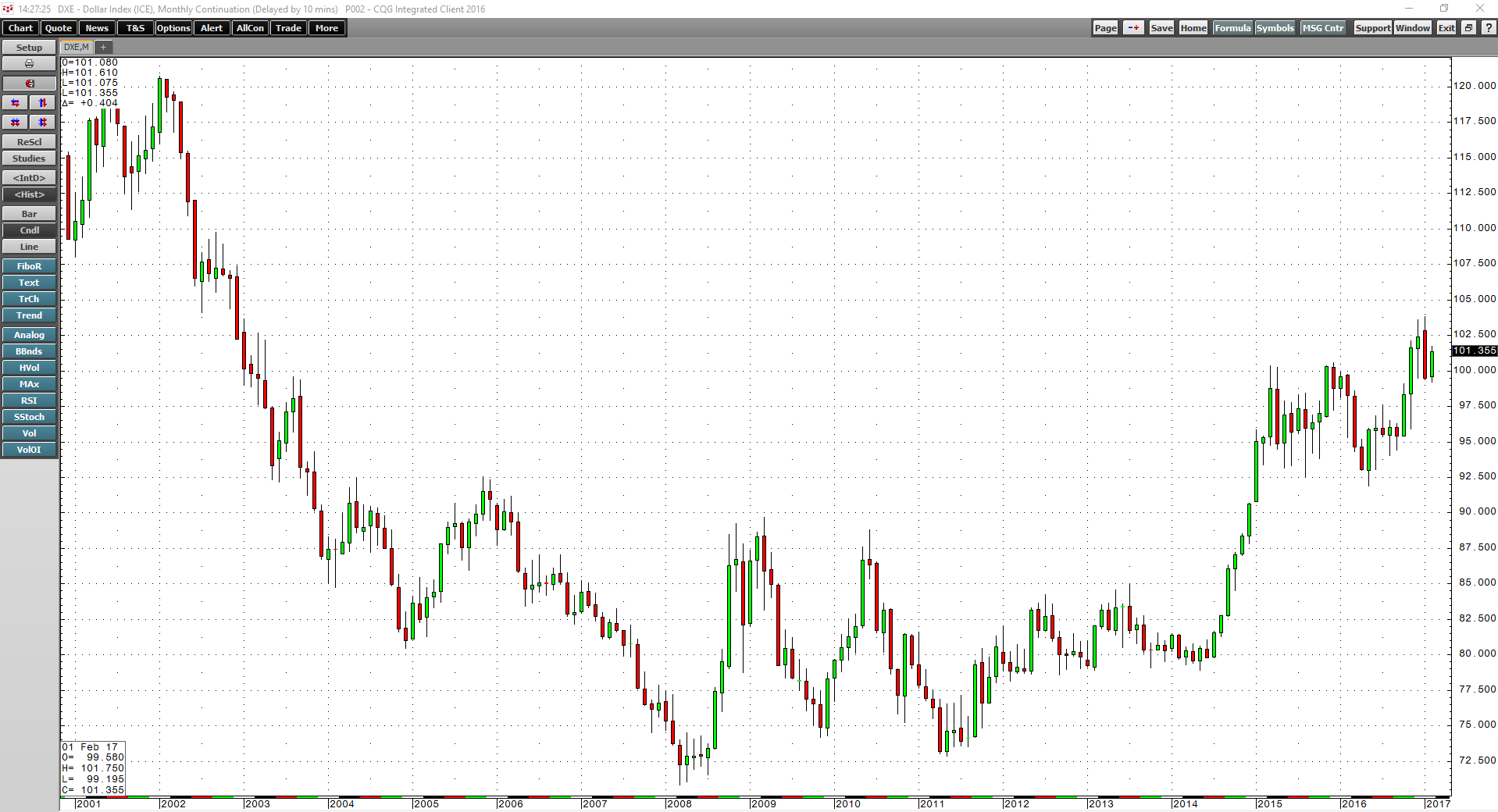Viewport: 1498px width, 812px height.
Task: Select Line chart type
Action: click(x=29, y=247)
